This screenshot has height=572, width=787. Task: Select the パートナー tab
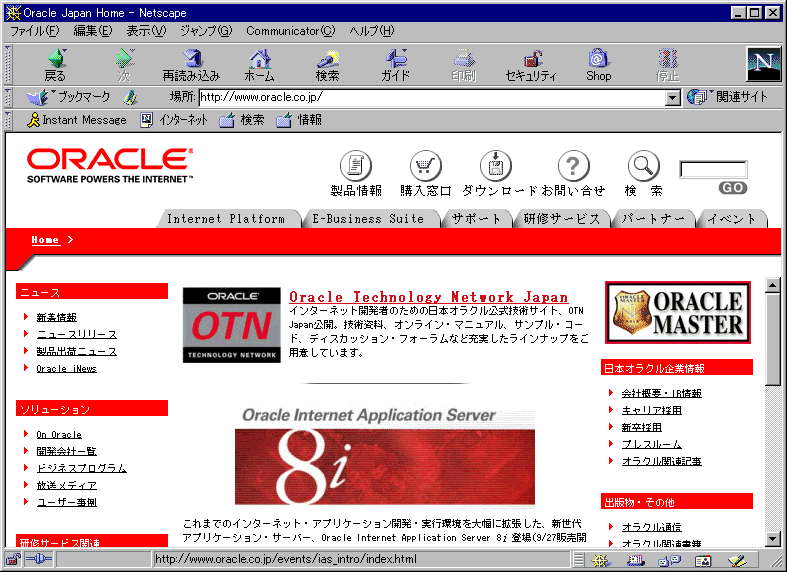click(x=653, y=219)
